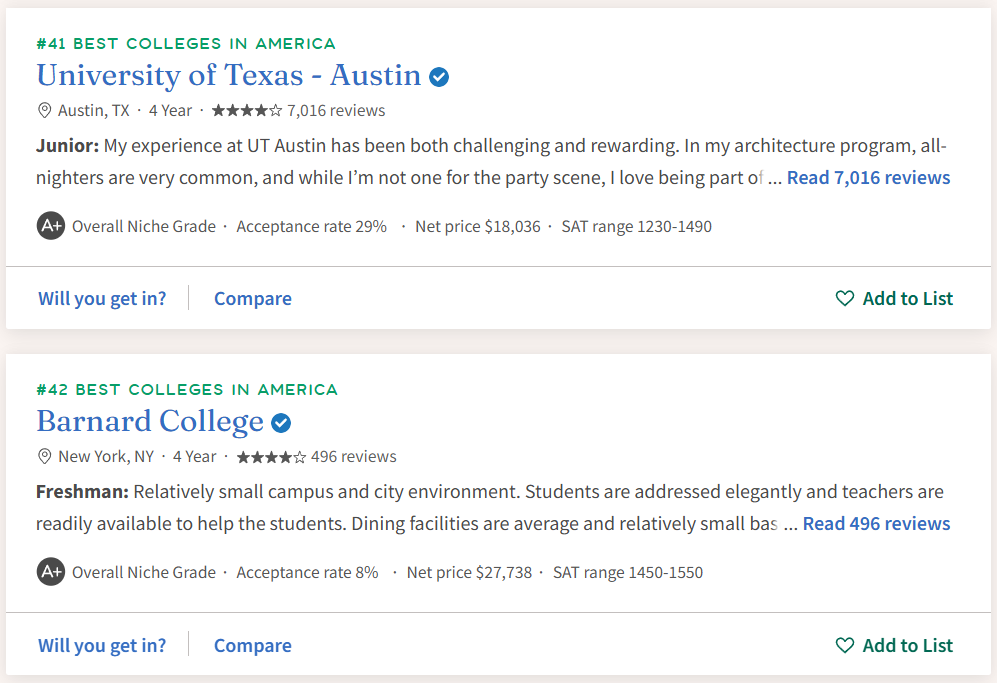Click the location pin icon for Austin, TX
This screenshot has height=683, width=997.
(44, 110)
